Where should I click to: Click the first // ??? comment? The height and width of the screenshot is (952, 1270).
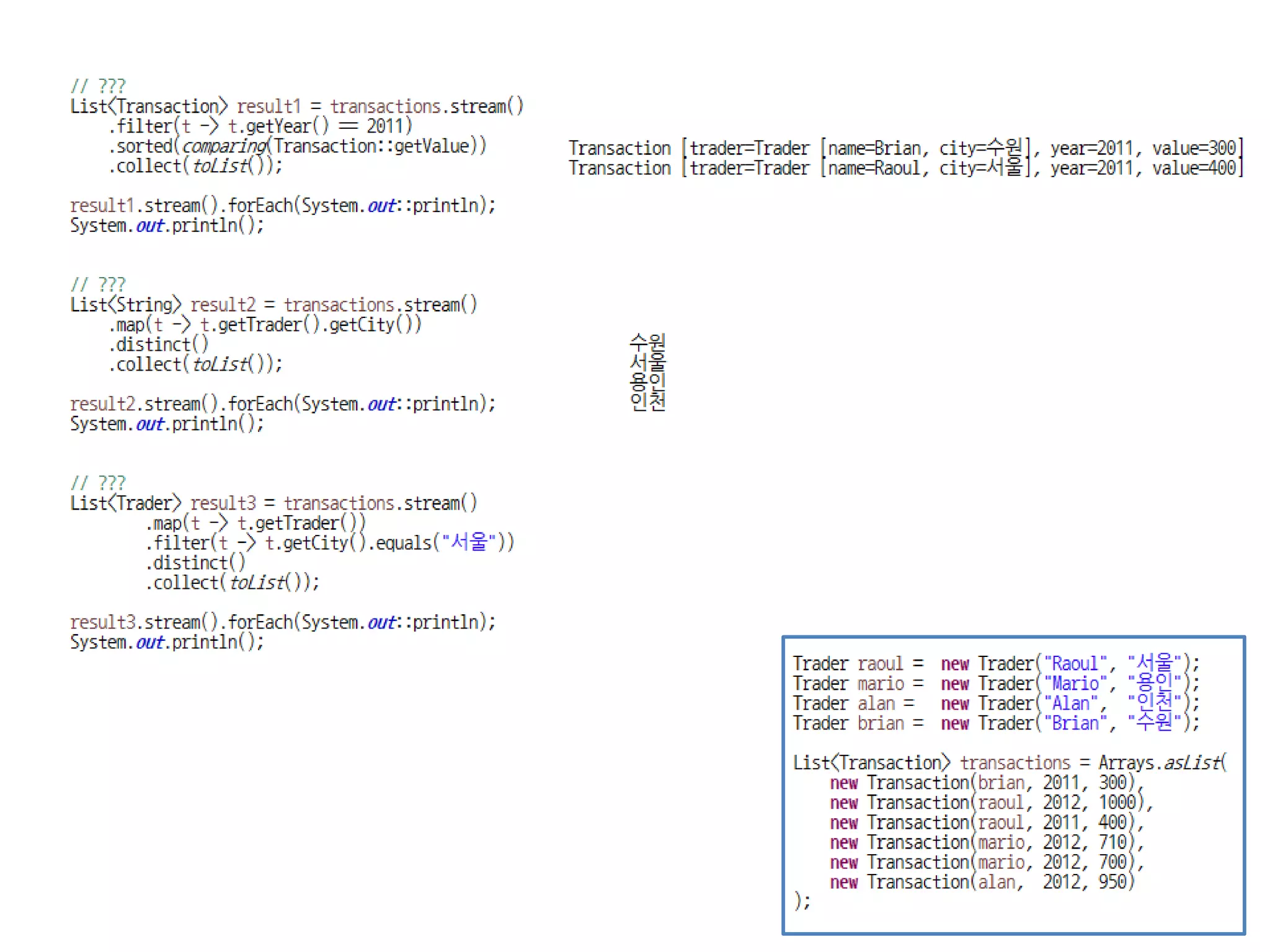98,86
